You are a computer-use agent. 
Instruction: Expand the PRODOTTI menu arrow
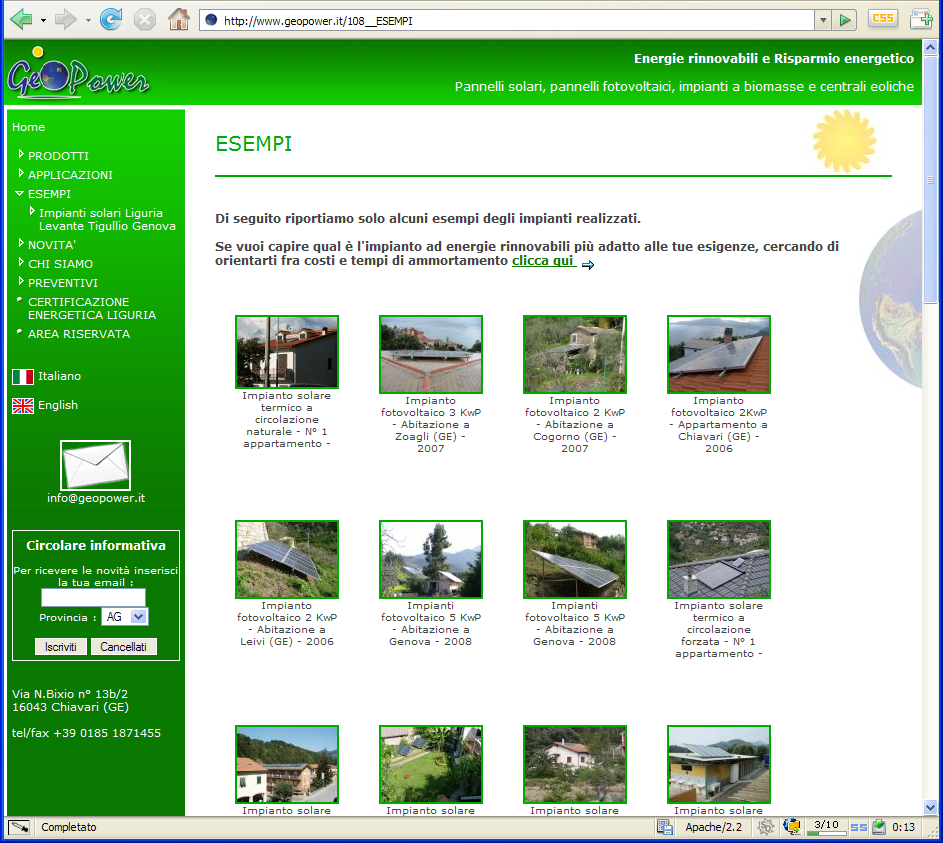point(21,155)
